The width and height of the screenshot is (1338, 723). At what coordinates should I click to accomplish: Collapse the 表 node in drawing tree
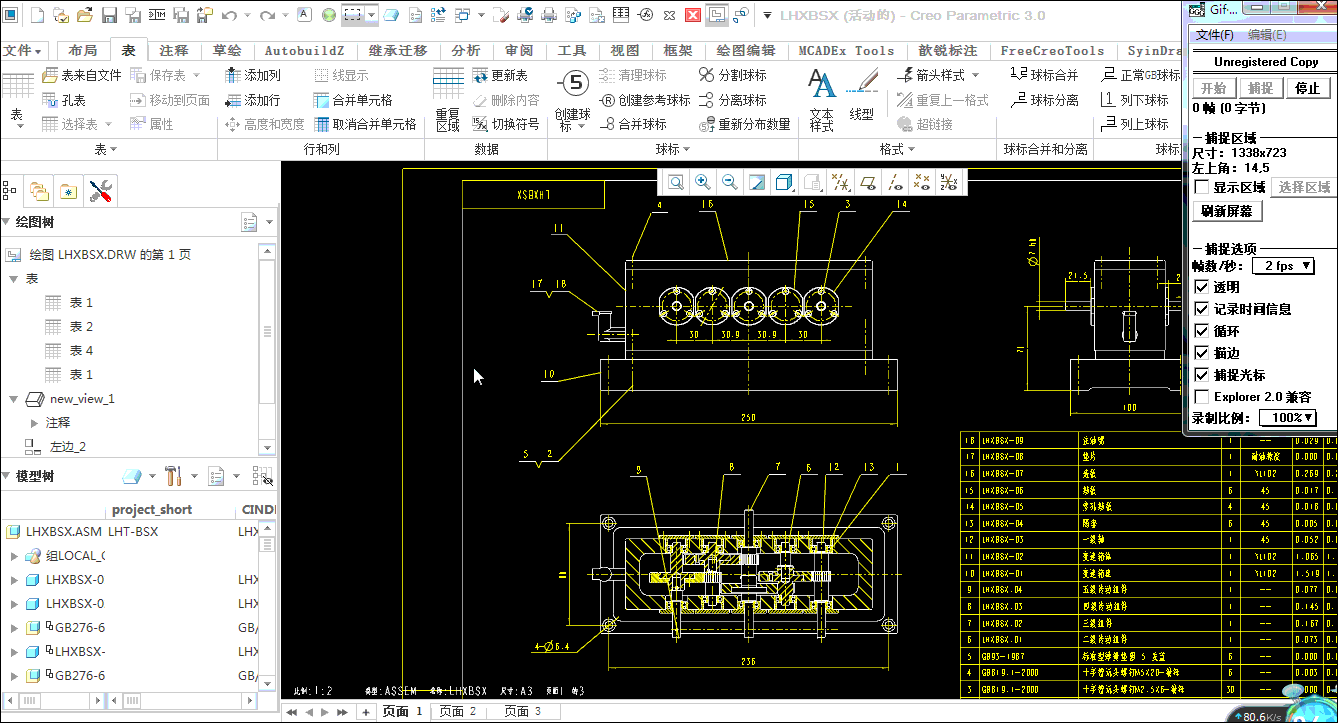click(x=14, y=279)
